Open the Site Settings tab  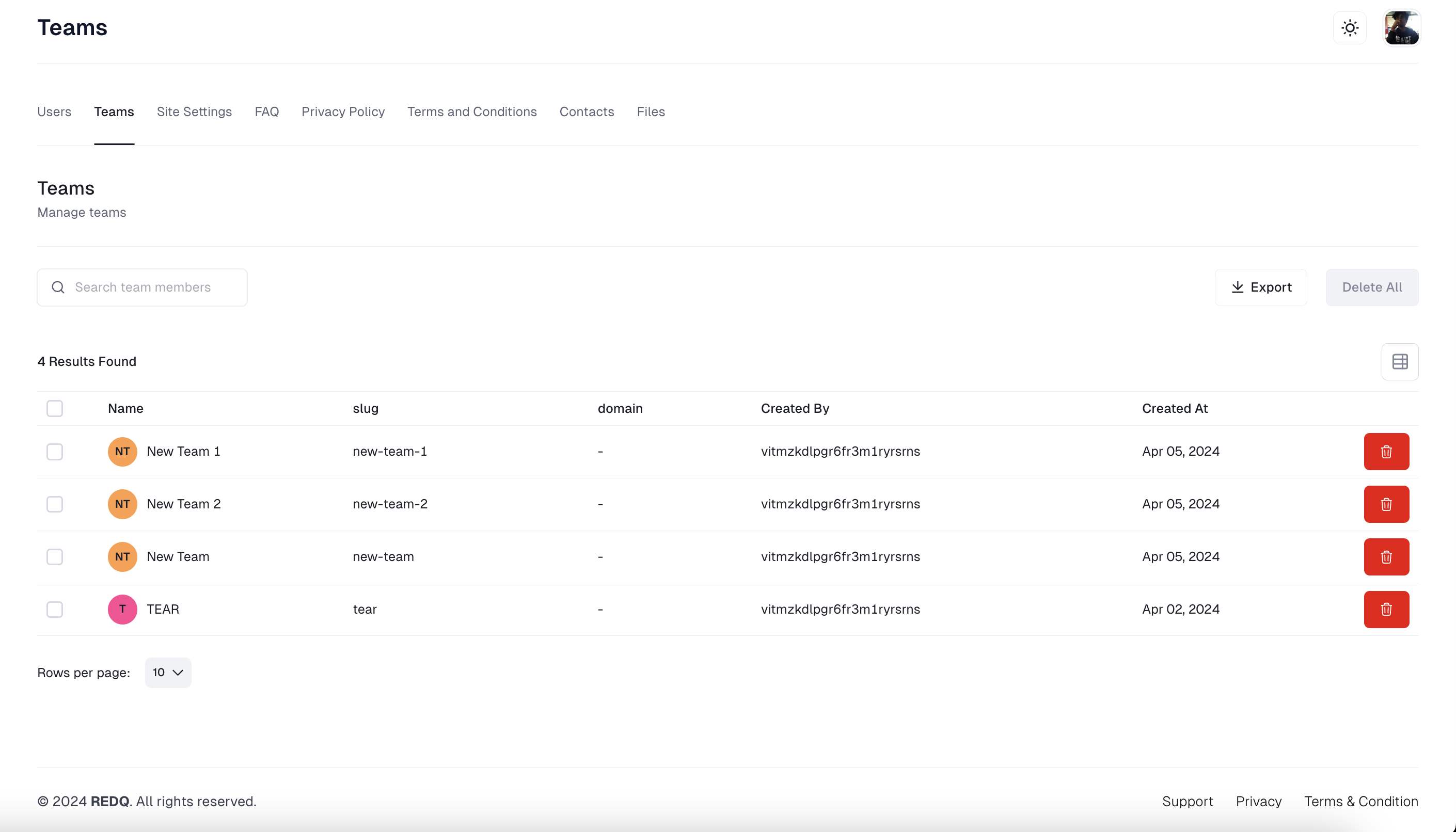[194, 111]
